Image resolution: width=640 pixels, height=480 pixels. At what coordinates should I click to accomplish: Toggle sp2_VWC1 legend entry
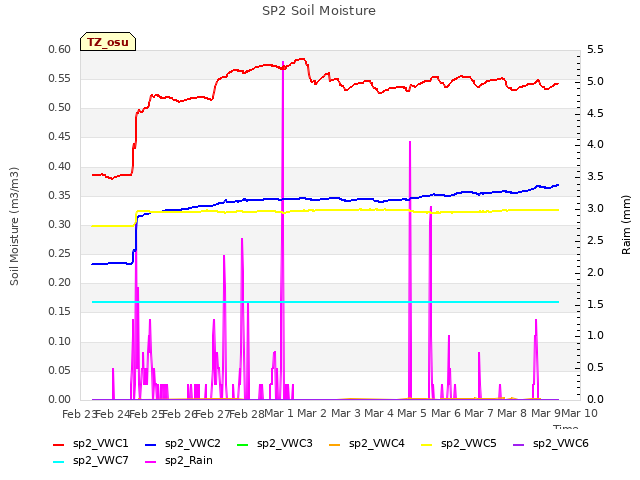pos(91,443)
